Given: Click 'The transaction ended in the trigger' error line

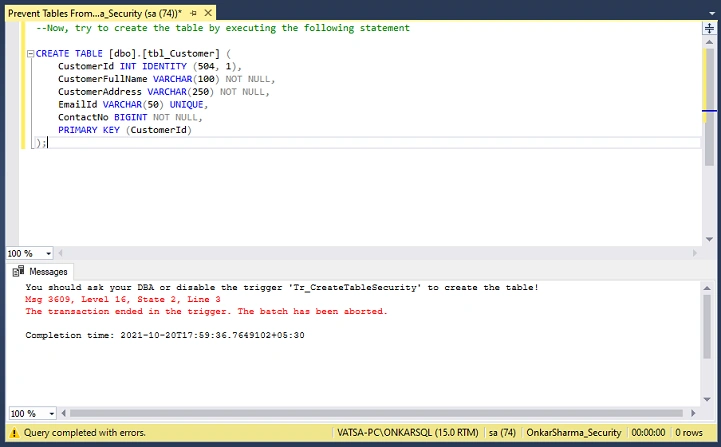Looking at the screenshot, I should [206, 311].
